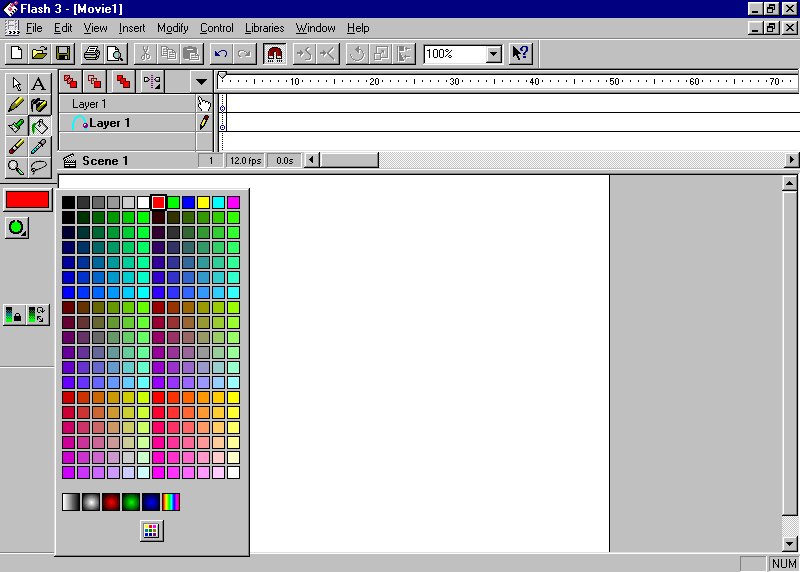Screen dimensions: 800x572
Task: Toggle the Lock Fill modifier
Action: (x=14, y=315)
